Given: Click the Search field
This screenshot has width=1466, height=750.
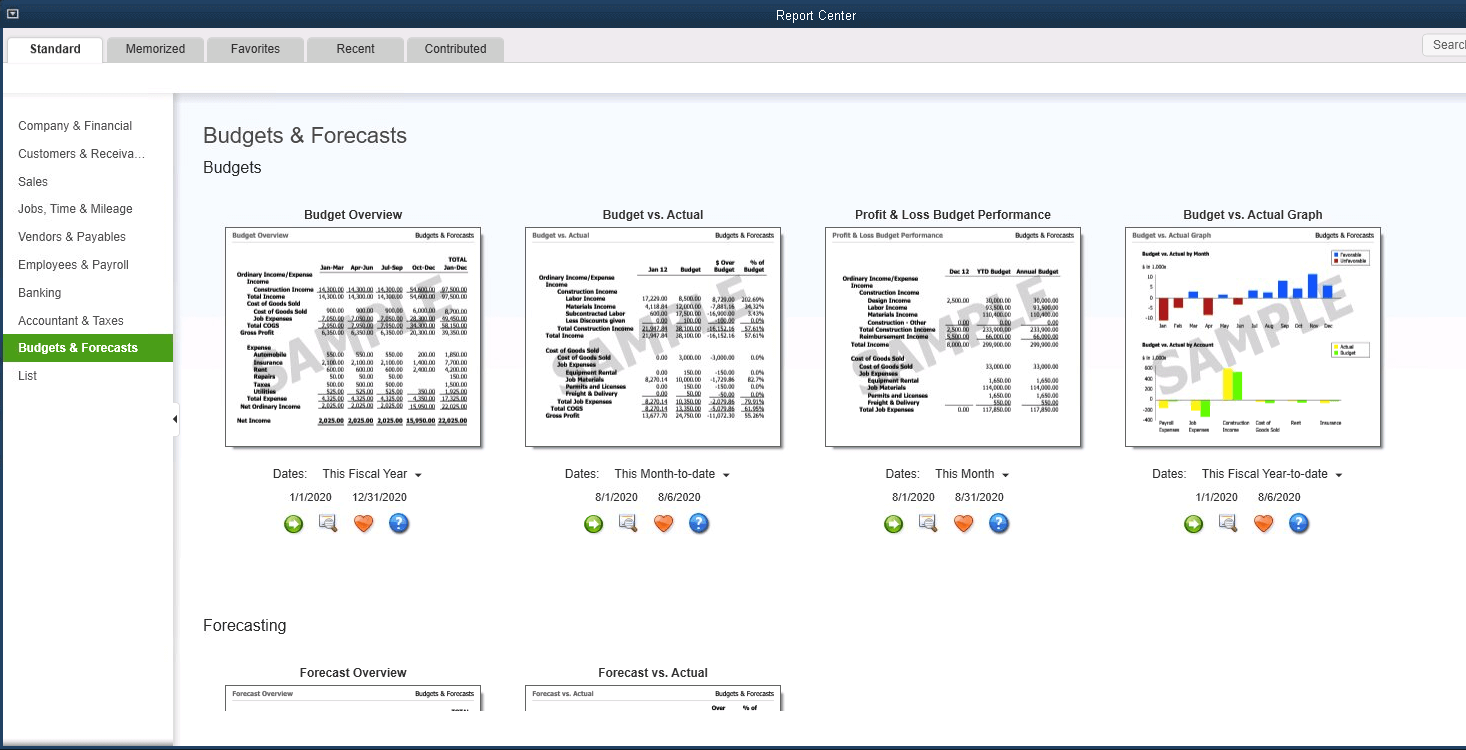Looking at the screenshot, I should pos(1445,45).
